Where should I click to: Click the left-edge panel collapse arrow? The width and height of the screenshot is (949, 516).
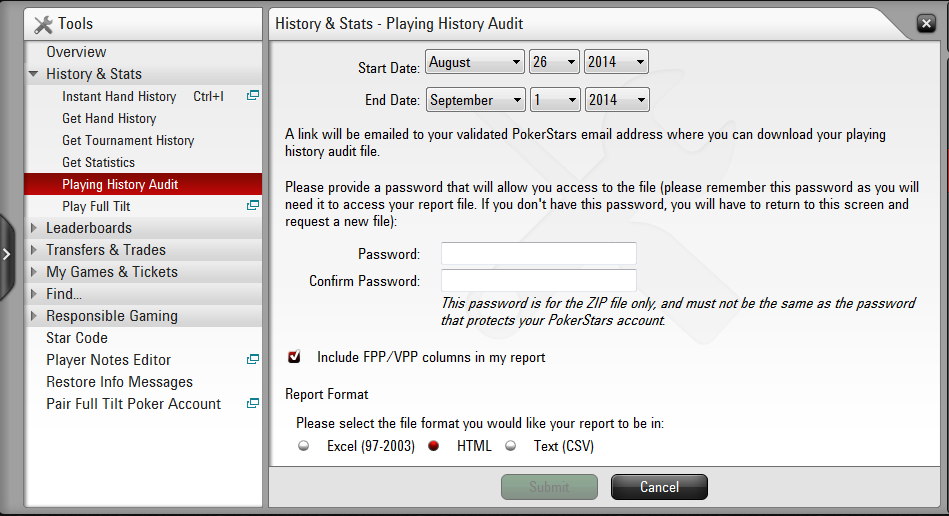point(6,255)
